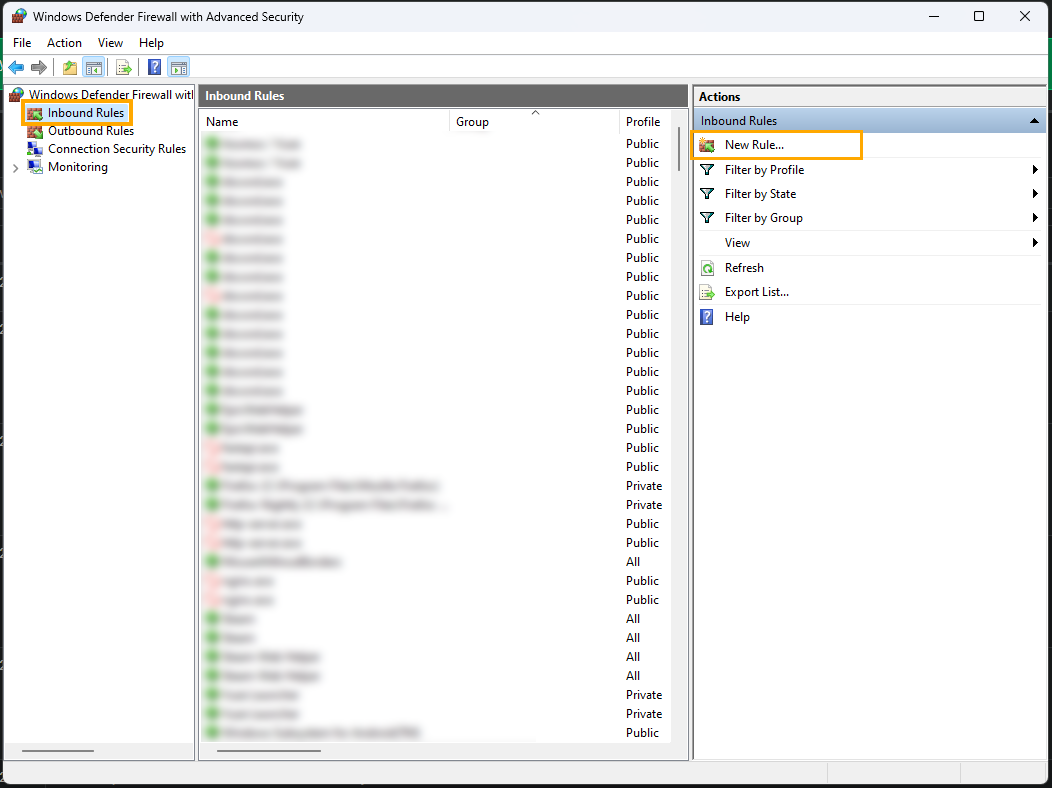The image size is (1052, 788).
Task: Open the Filter by Profile submenu arrow
Action: (1035, 170)
